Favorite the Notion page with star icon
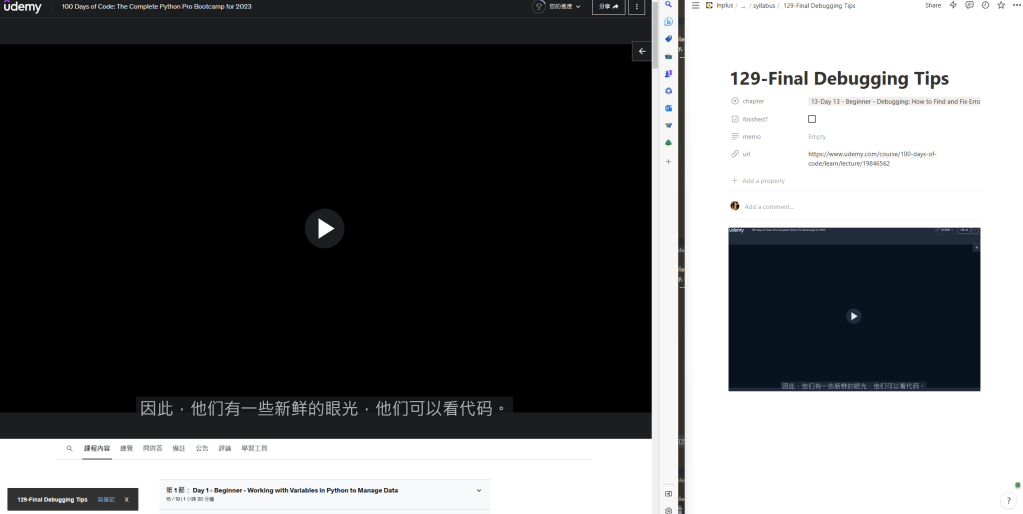Image resolution: width=1023 pixels, height=514 pixels. click(x=1001, y=5)
